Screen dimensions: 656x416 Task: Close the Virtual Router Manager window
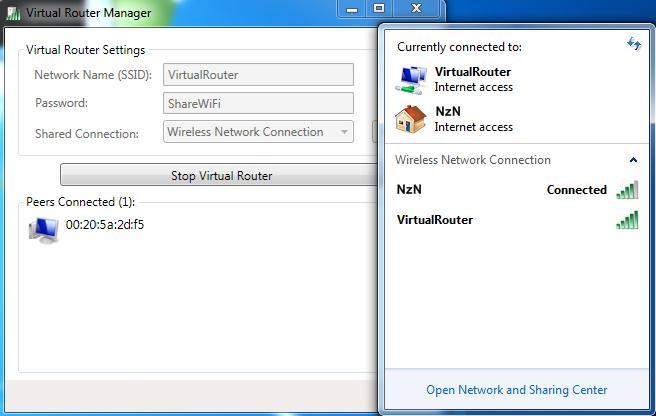pyautogui.click(x=416, y=8)
